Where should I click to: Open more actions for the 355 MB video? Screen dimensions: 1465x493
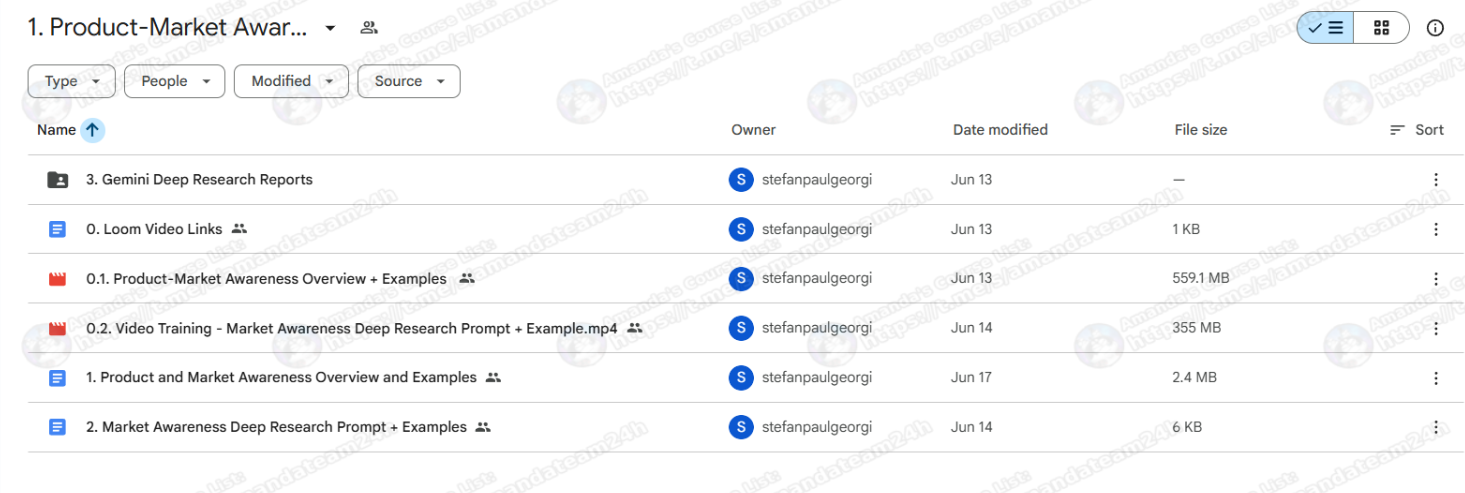coord(1435,328)
